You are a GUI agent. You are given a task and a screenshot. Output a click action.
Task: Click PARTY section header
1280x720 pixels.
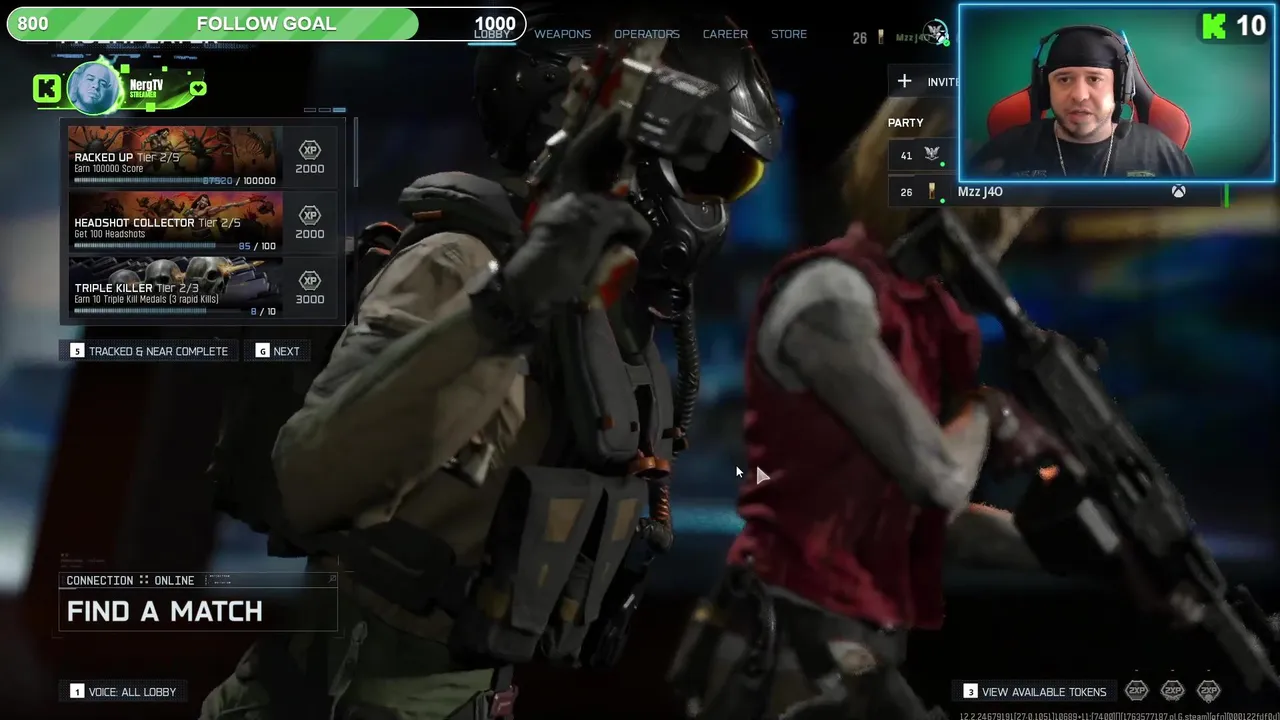coord(906,123)
